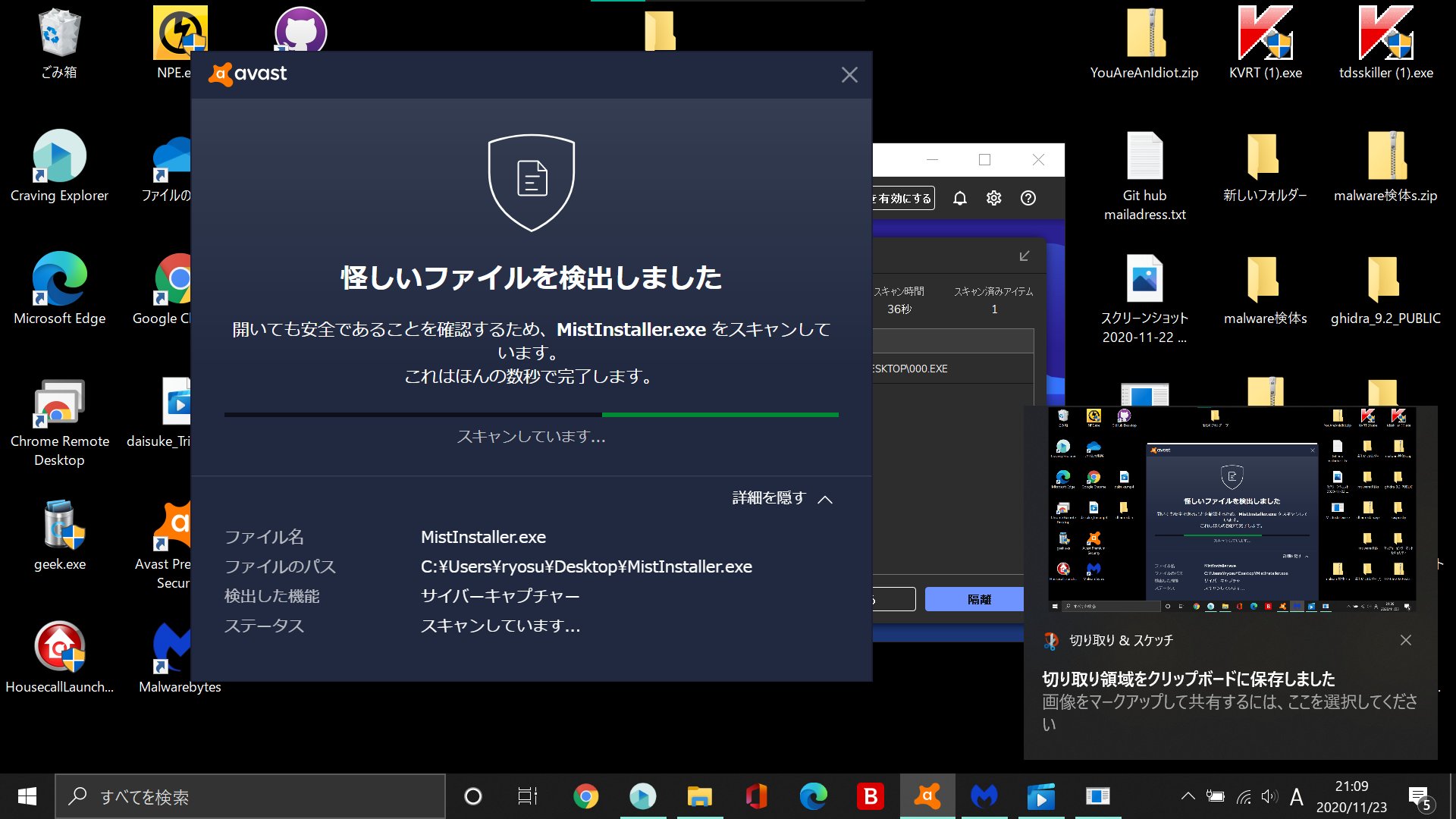This screenshot has height=819, width=1456.
Task: Open the blue screen window icon on taskbar
Action: point(1098,796)
